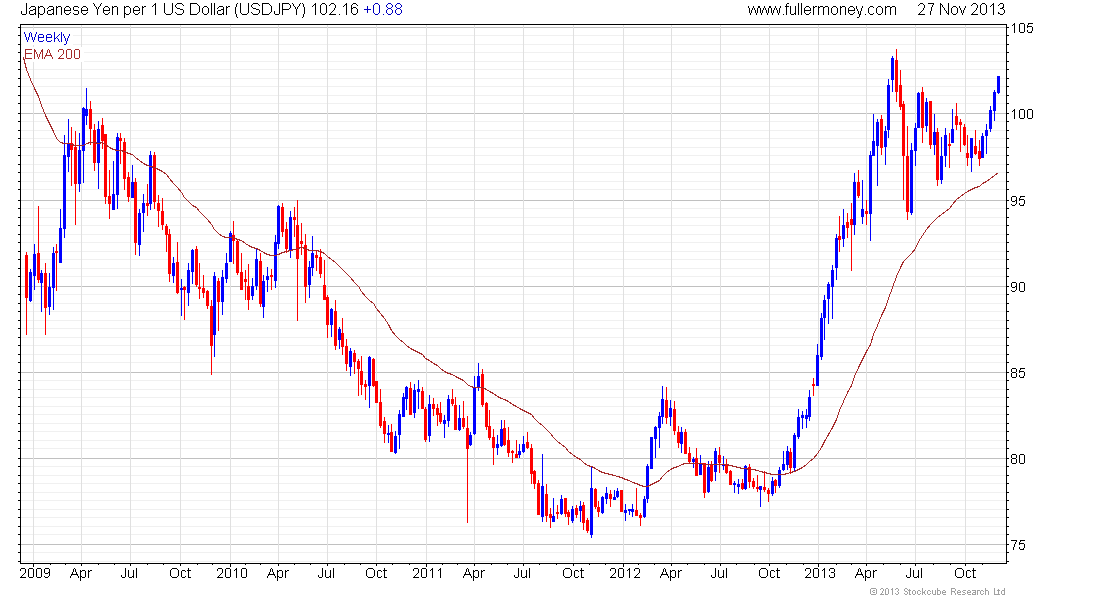
Task: Click the 90 price axis label
Action: point(1019,287)
